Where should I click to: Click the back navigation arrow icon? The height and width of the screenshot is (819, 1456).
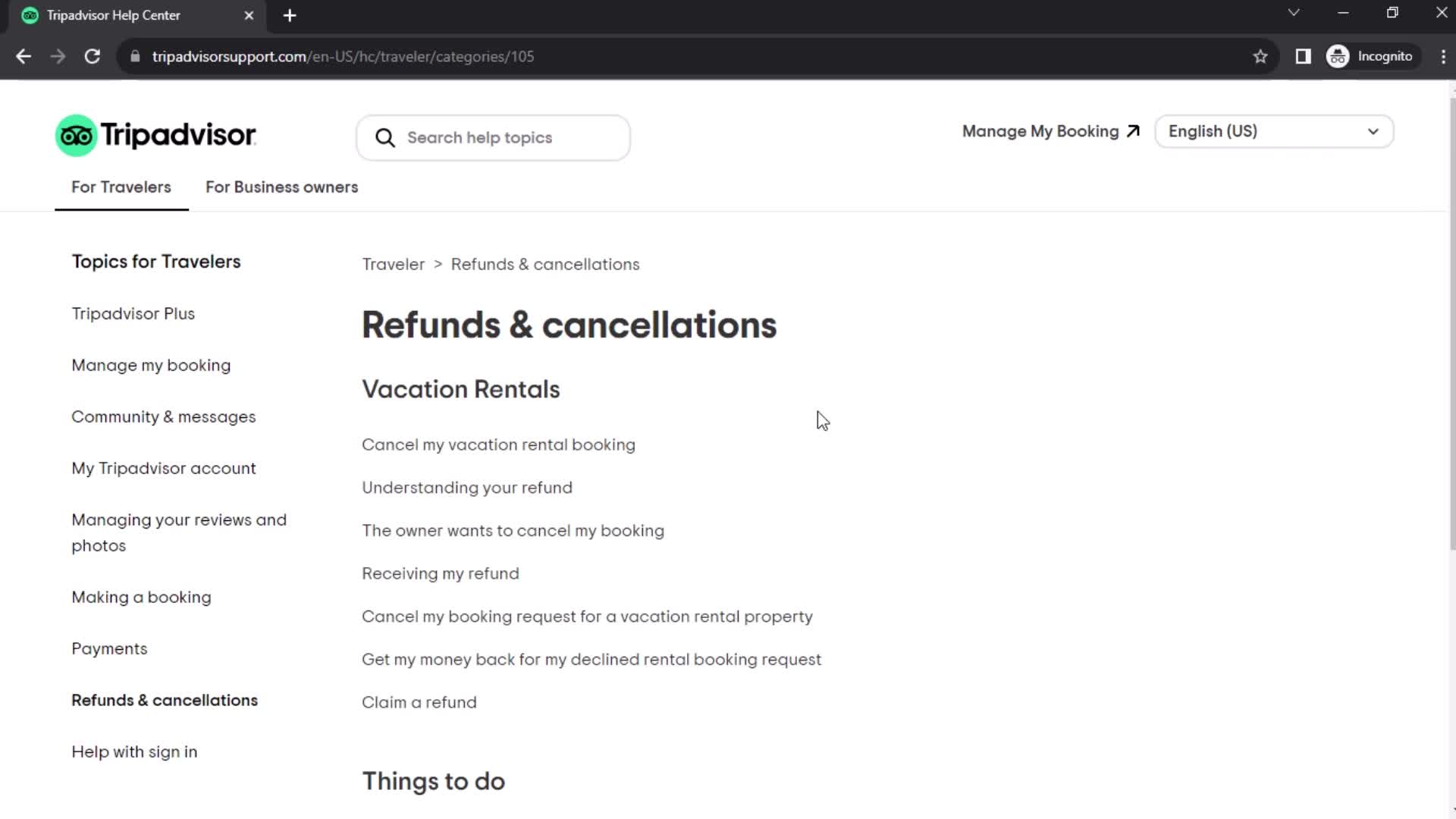[24, 56]
